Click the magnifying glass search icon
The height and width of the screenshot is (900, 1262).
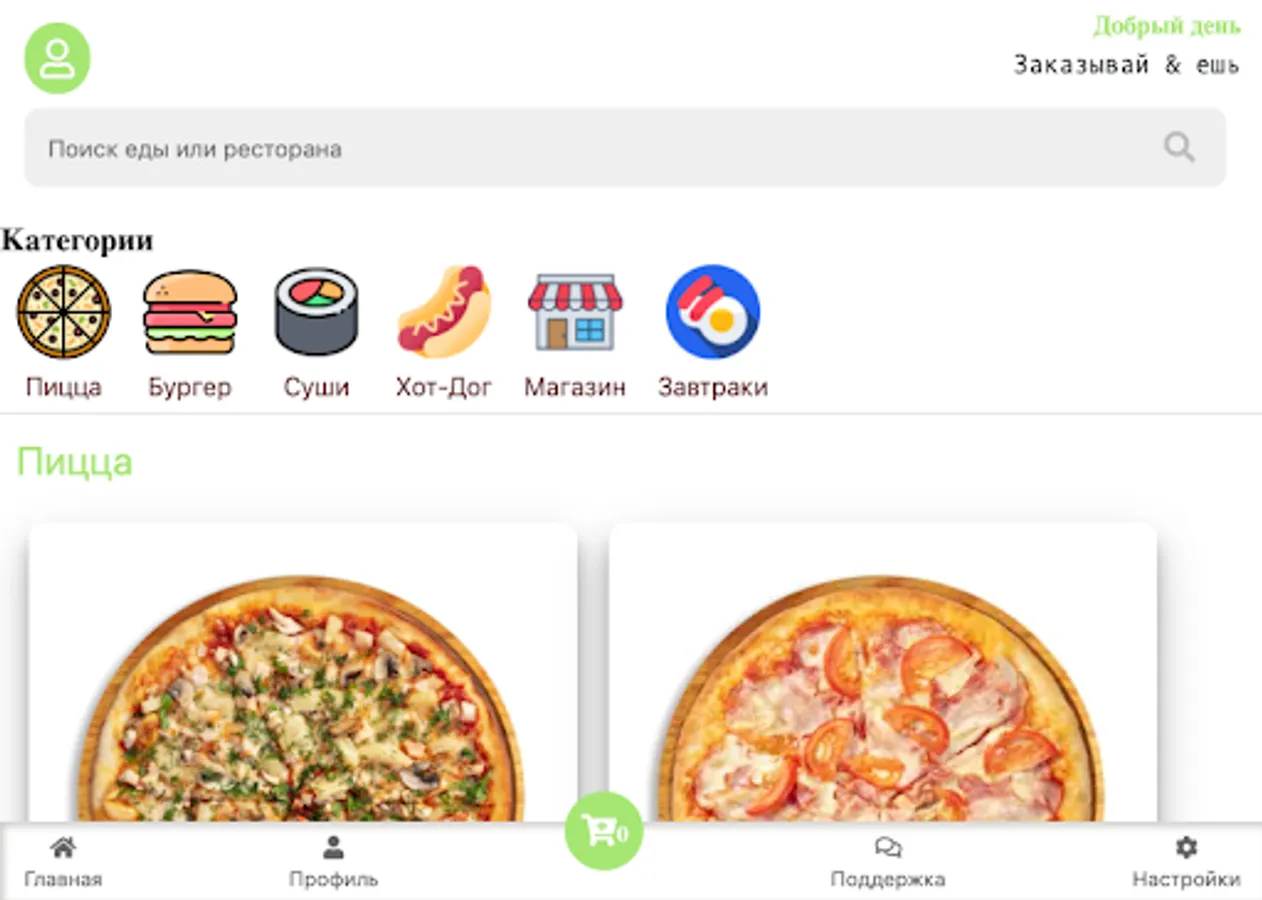1179,148
